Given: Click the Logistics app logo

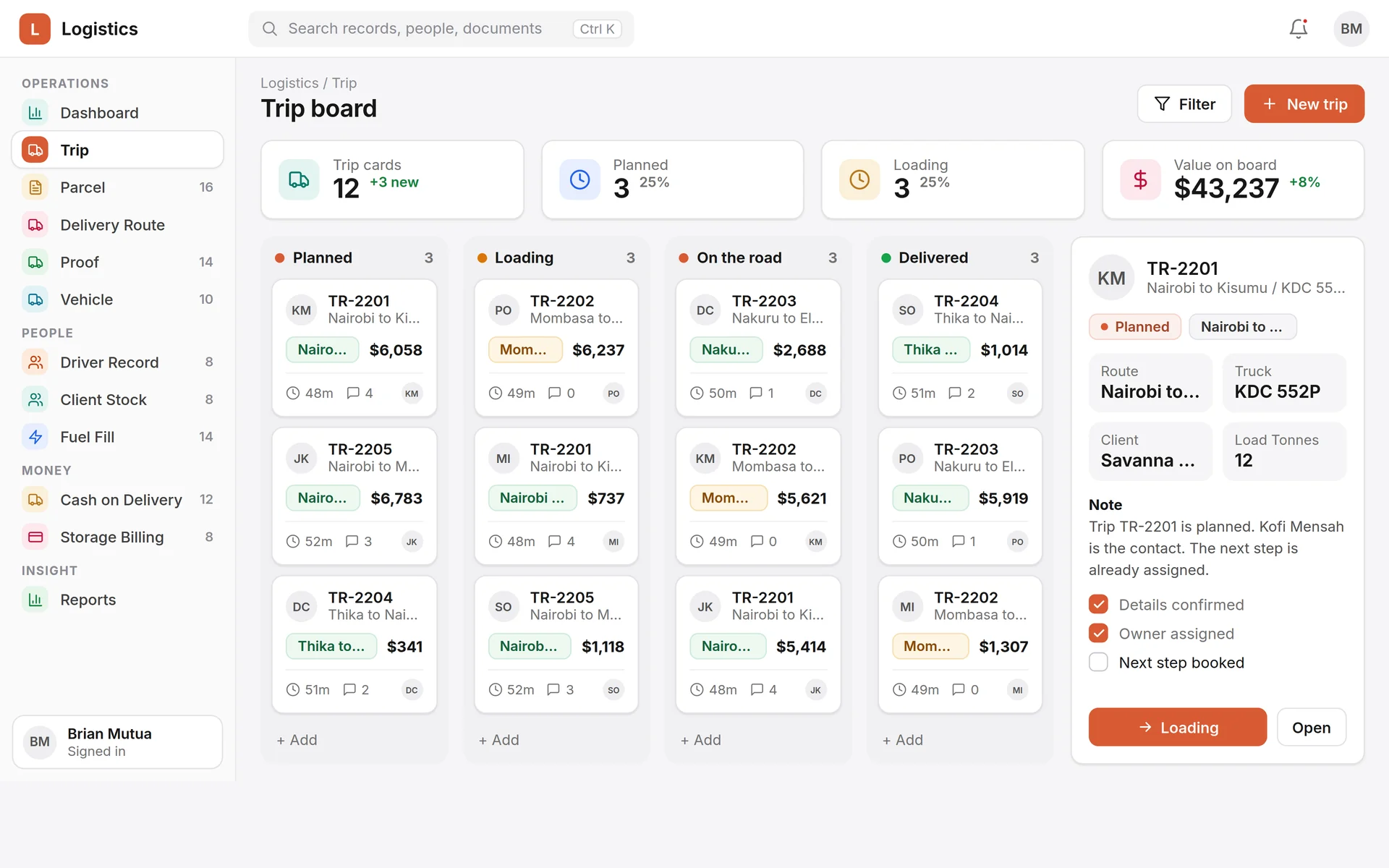Looking at the screenshot, I should pos(35,29).
